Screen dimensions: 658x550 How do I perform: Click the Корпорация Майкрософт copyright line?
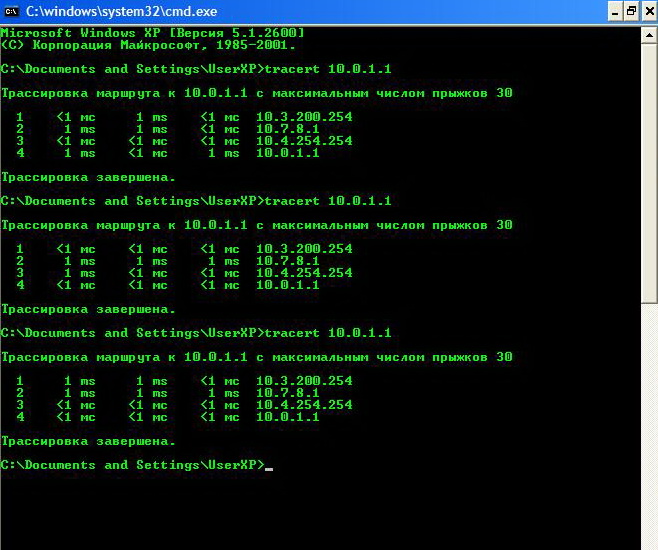click(148, 45)
